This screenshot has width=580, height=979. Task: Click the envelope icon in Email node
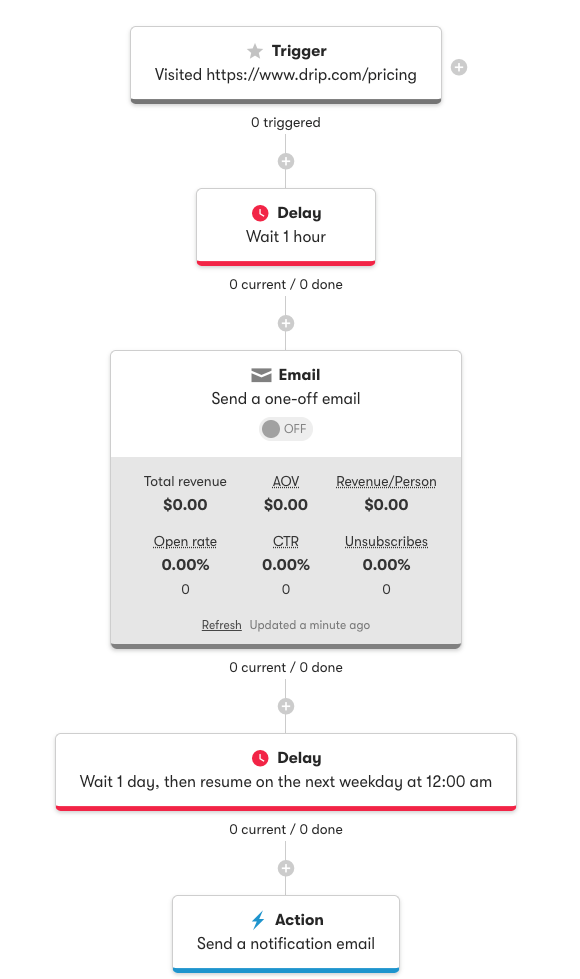(261, 375)
